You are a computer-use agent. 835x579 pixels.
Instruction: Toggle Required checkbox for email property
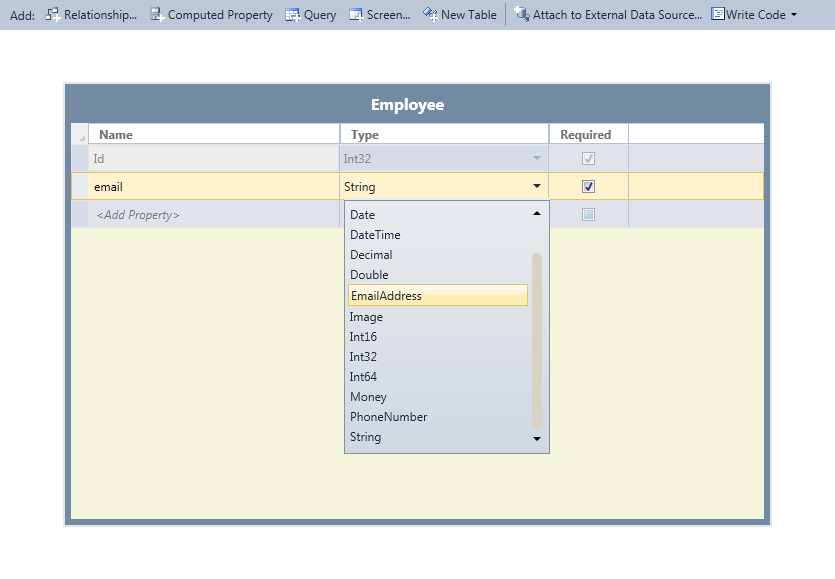click(589, 186)
